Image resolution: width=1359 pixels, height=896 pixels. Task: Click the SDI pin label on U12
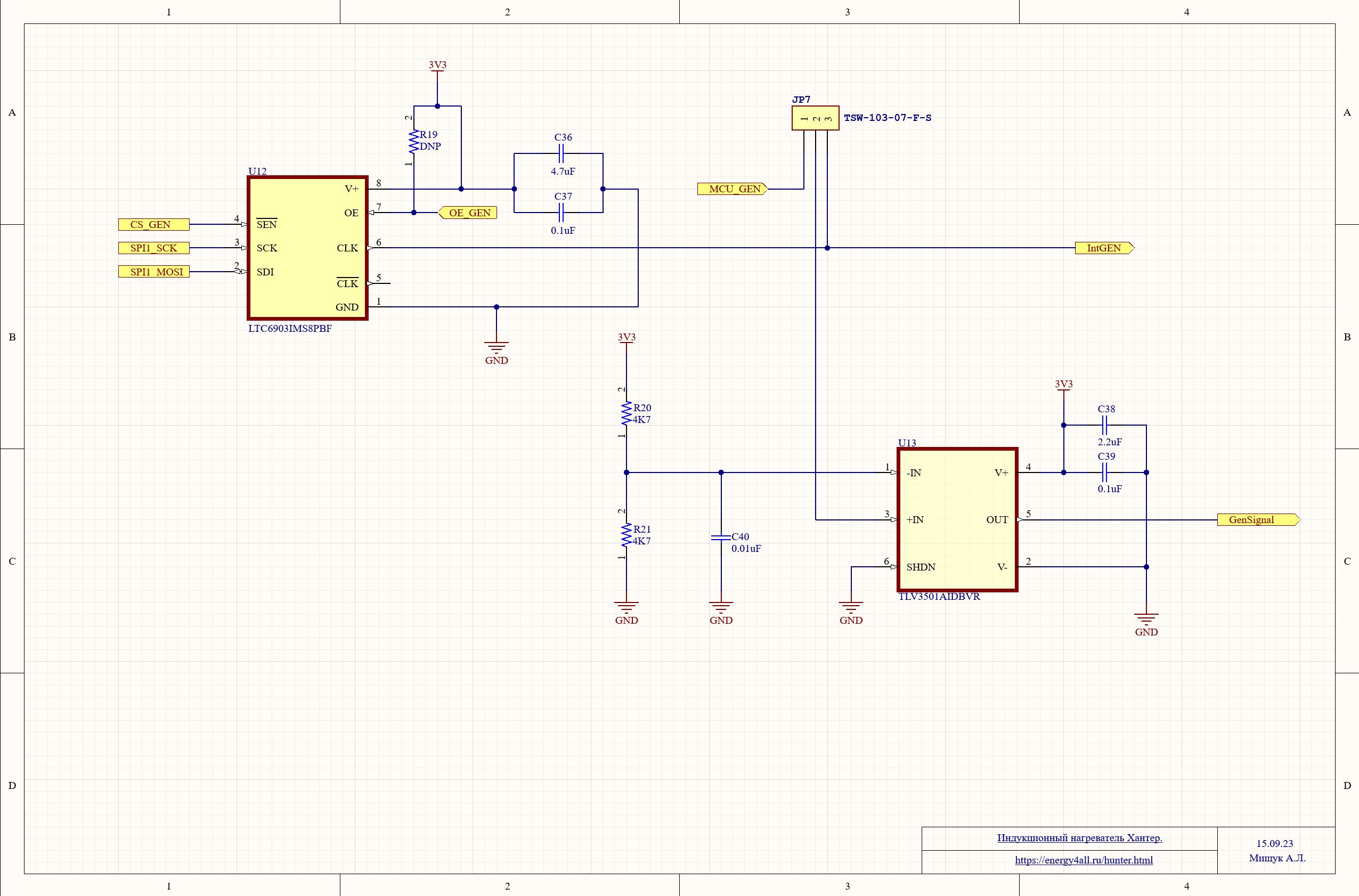265,272
